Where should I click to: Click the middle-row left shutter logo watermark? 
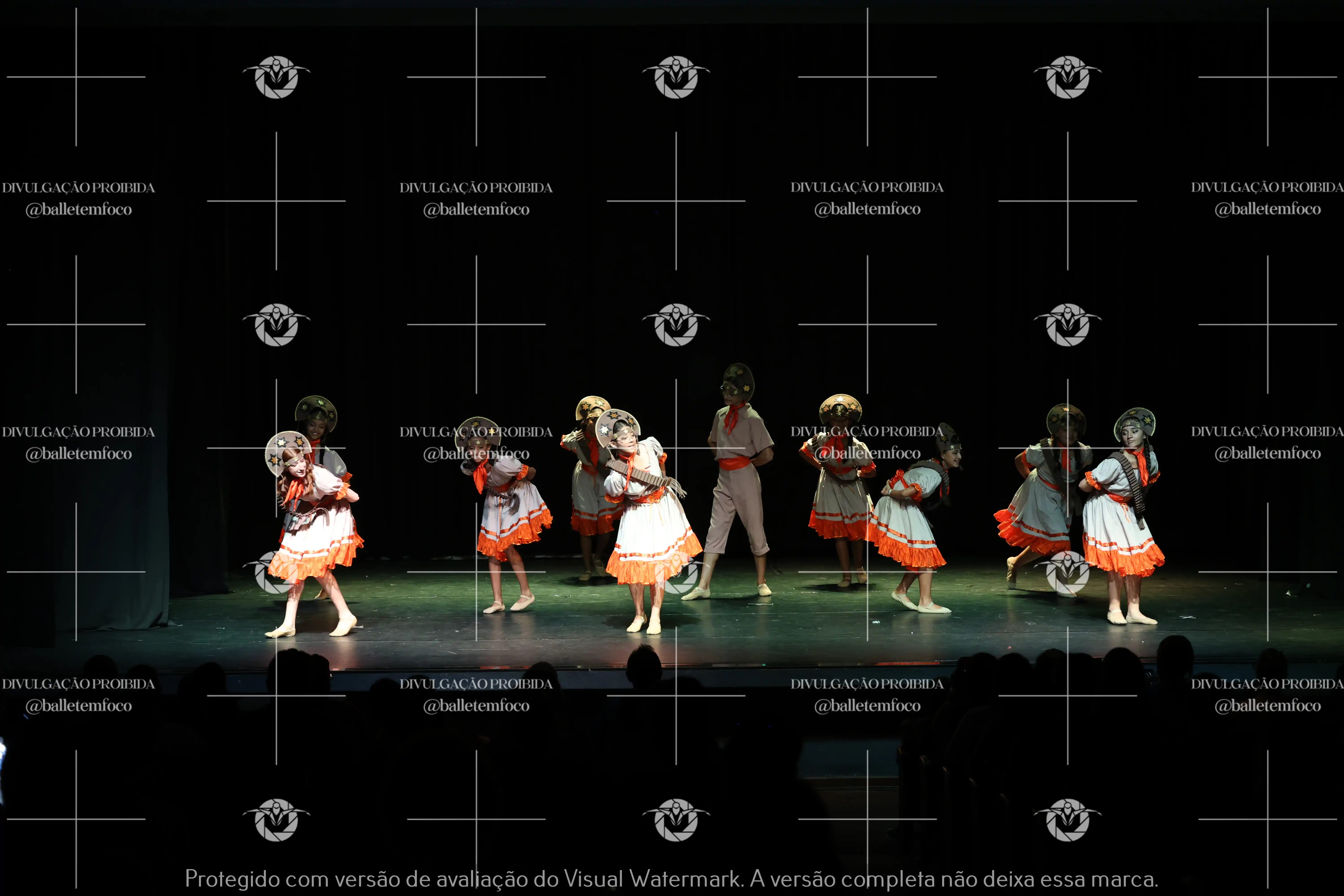click(x=277, y=325)
